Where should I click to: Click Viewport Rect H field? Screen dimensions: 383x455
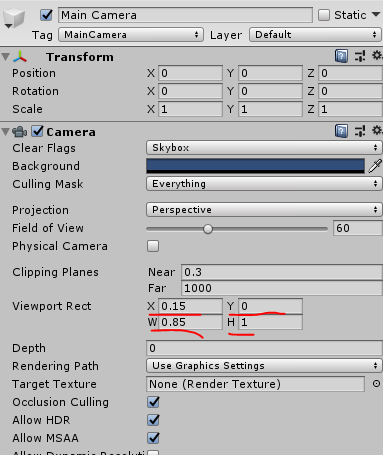pyautogui.click(x=270, y=322)
